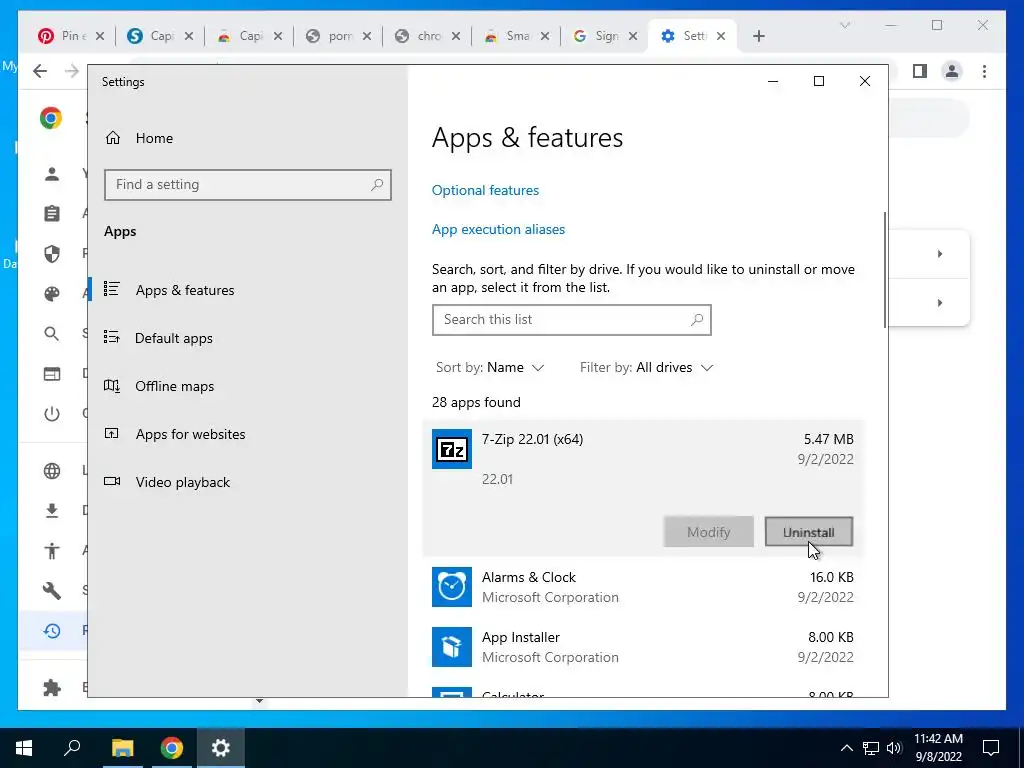Screen dimensions: 1024x768
Task: Open Chrome Appearance palette icon
Action: pos(52,294)
